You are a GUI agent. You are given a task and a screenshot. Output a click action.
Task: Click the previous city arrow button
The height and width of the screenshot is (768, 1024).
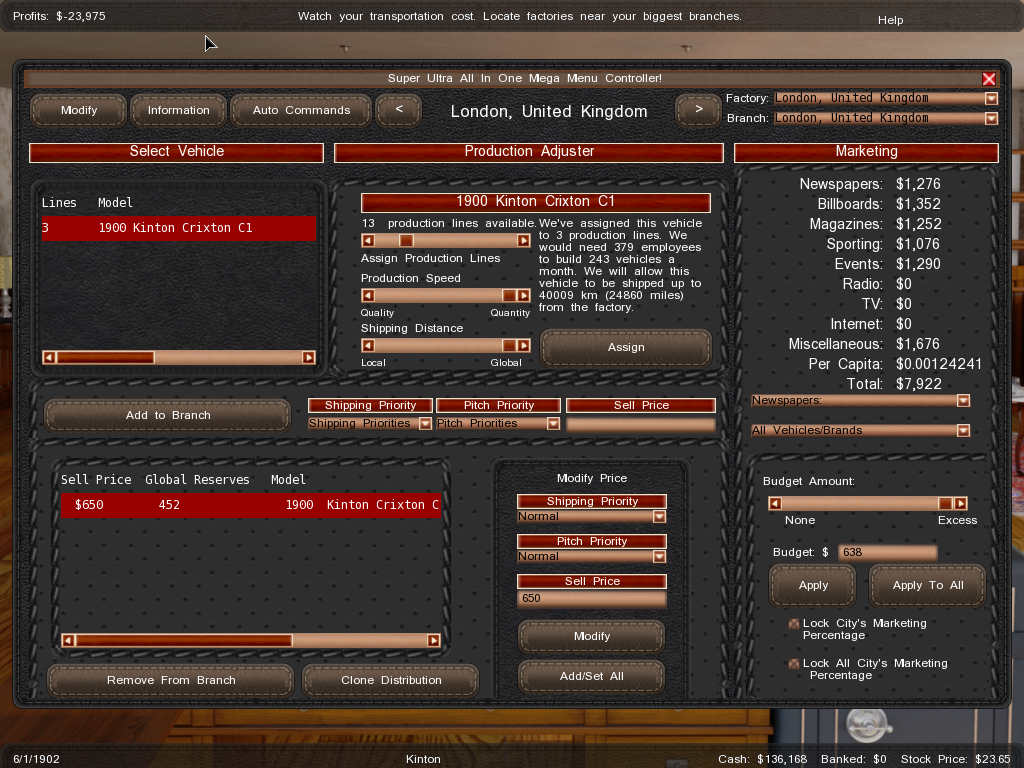pyautogui.click(x=399, y=110)
